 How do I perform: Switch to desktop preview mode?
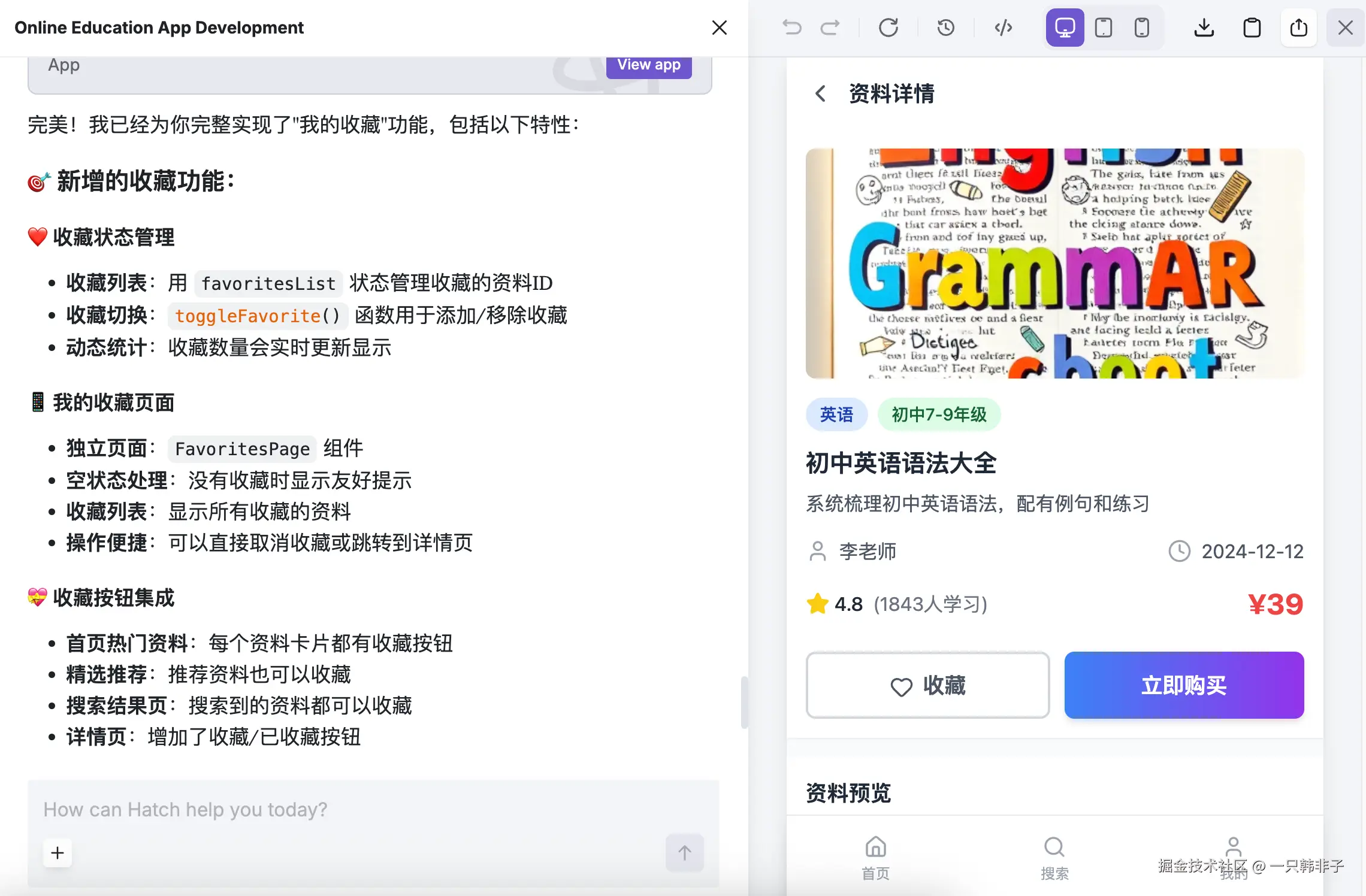[x=1065, y=28]
